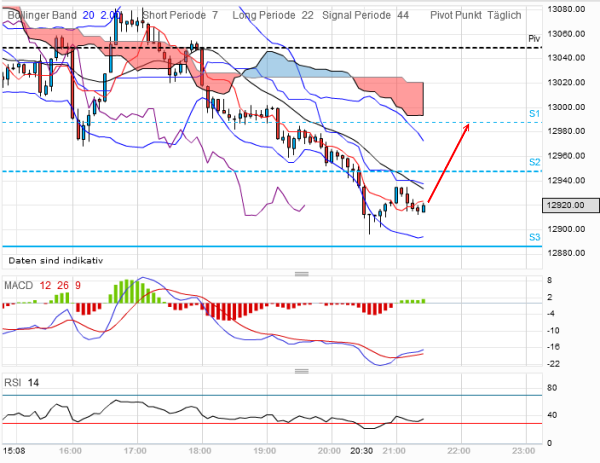Click the RSI axis value 40

click(x=552, y=415)
